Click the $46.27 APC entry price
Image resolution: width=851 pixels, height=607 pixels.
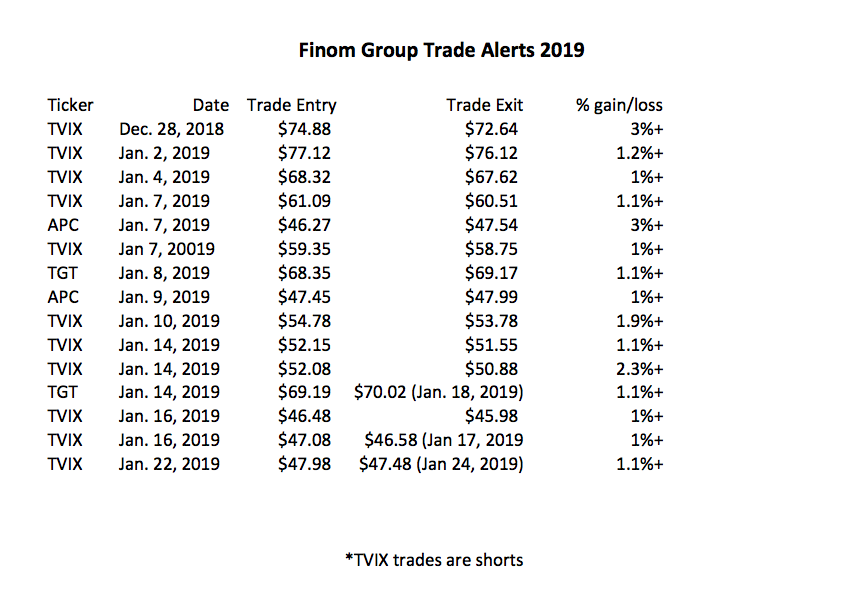click(x=304, y=225)
